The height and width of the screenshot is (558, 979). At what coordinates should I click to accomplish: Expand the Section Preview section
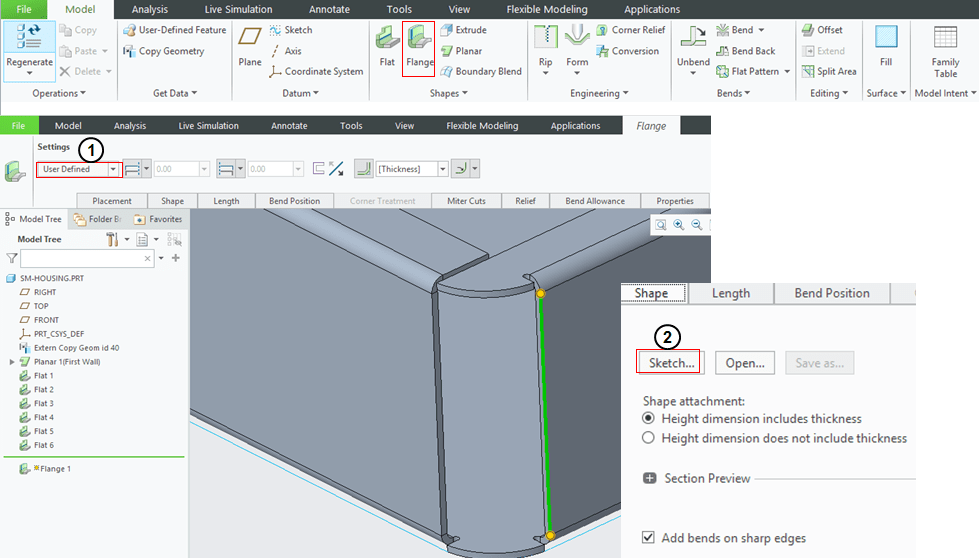[x=650, y=479]
